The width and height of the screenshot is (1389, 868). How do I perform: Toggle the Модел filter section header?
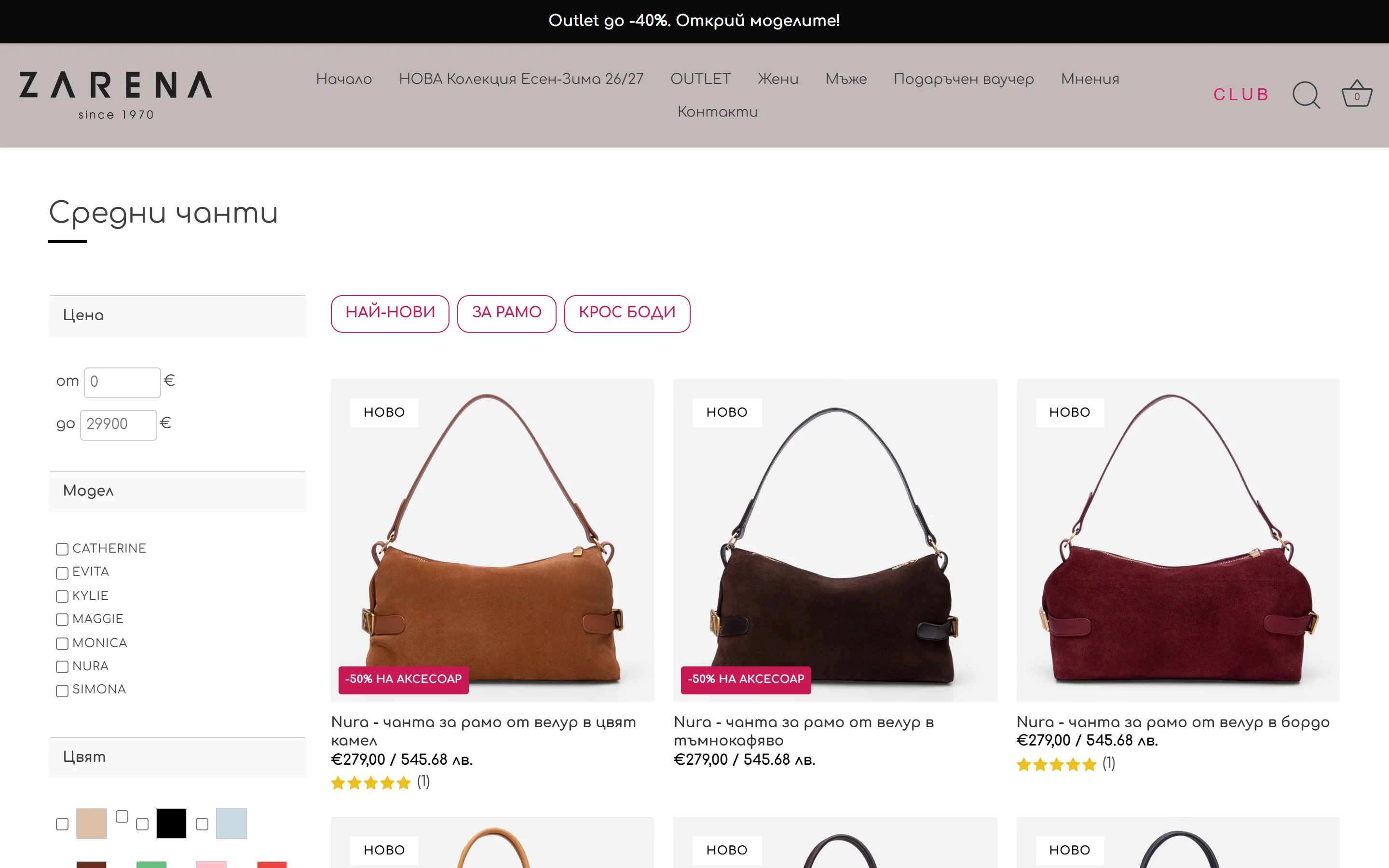tap(177, 491)
